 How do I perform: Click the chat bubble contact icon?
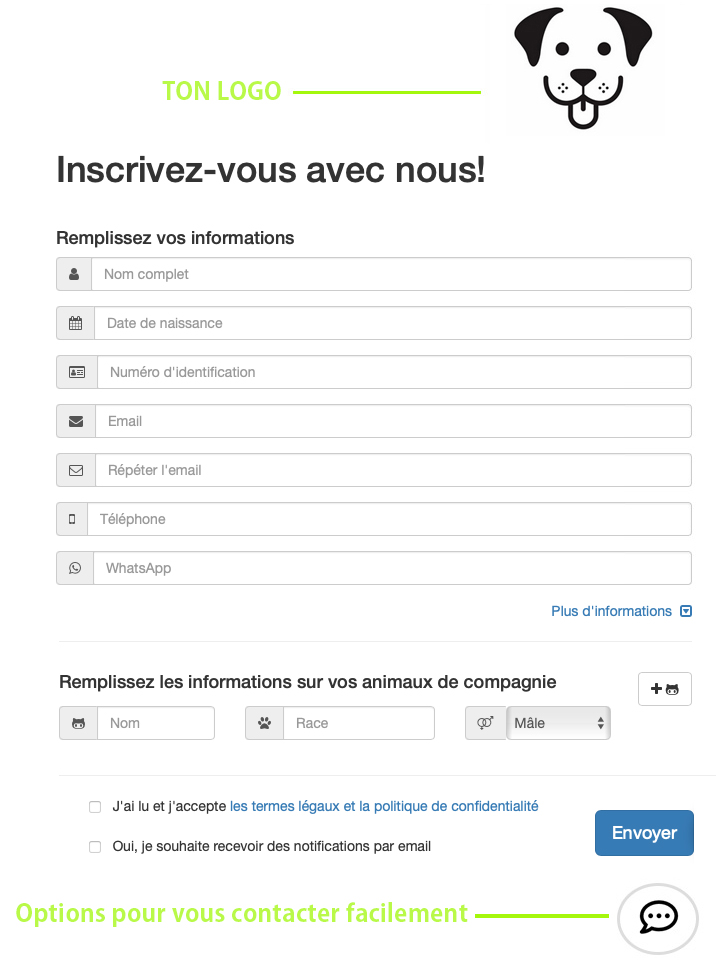click(658, 918)
